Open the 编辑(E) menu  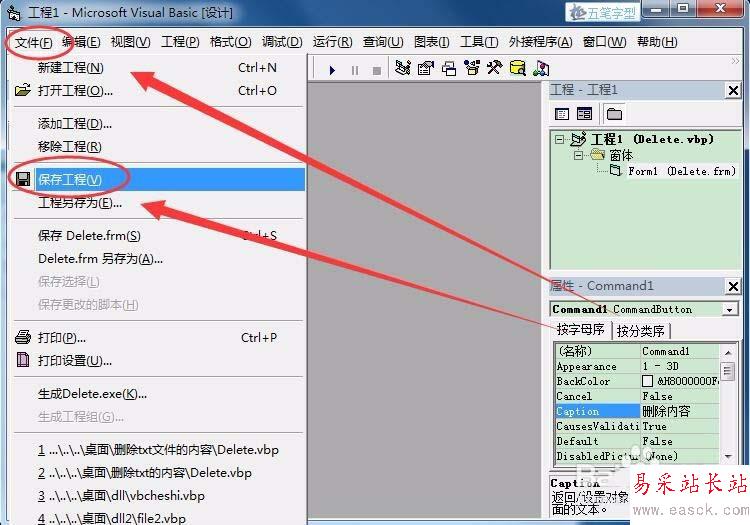[81, 42]
